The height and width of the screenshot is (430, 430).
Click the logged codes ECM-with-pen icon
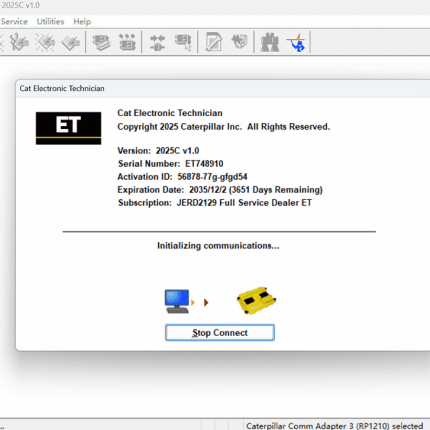tap(71, 42)
